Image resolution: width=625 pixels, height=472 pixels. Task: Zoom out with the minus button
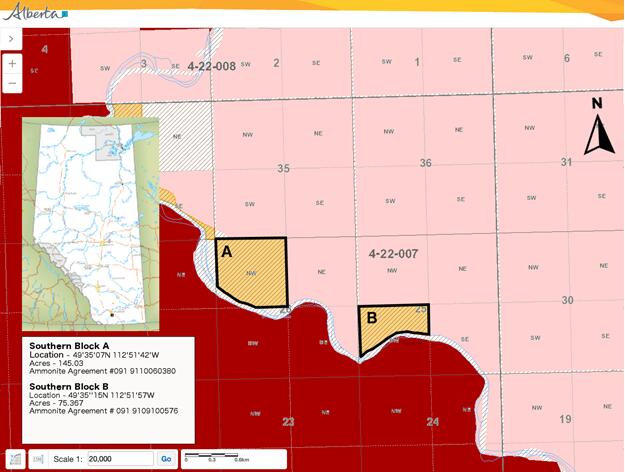12,83
